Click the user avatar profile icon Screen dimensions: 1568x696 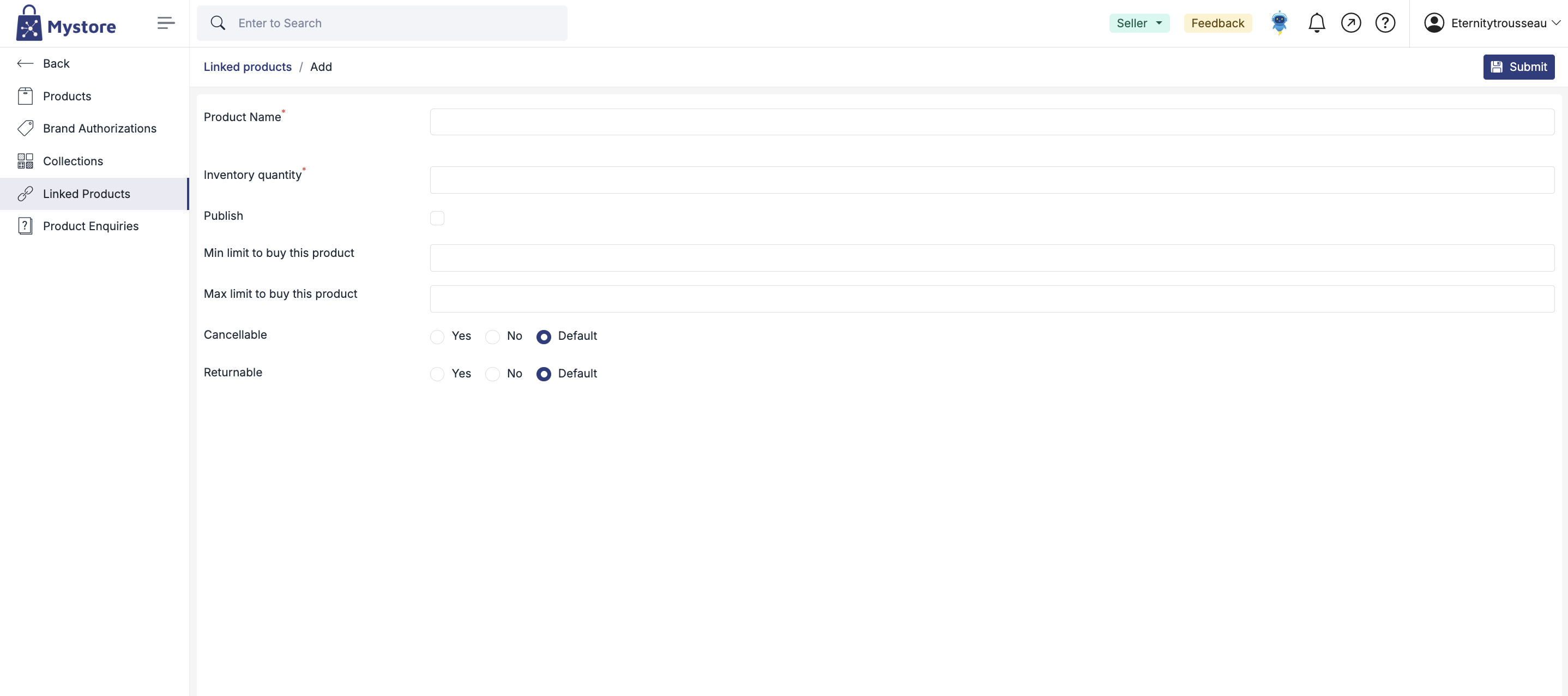tap(1433, 23)
